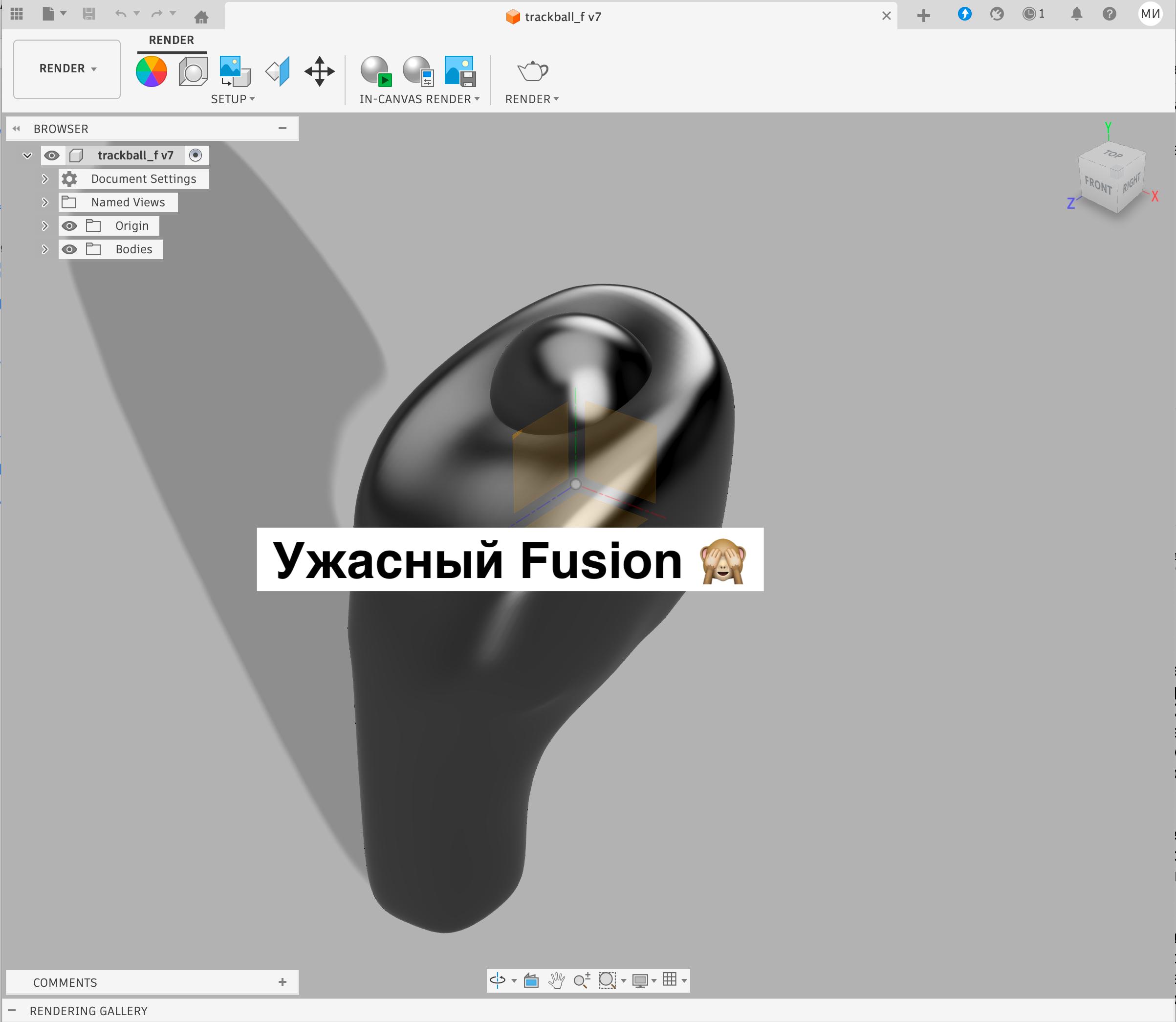Open Grid and Snaps icon

point(670,979)
